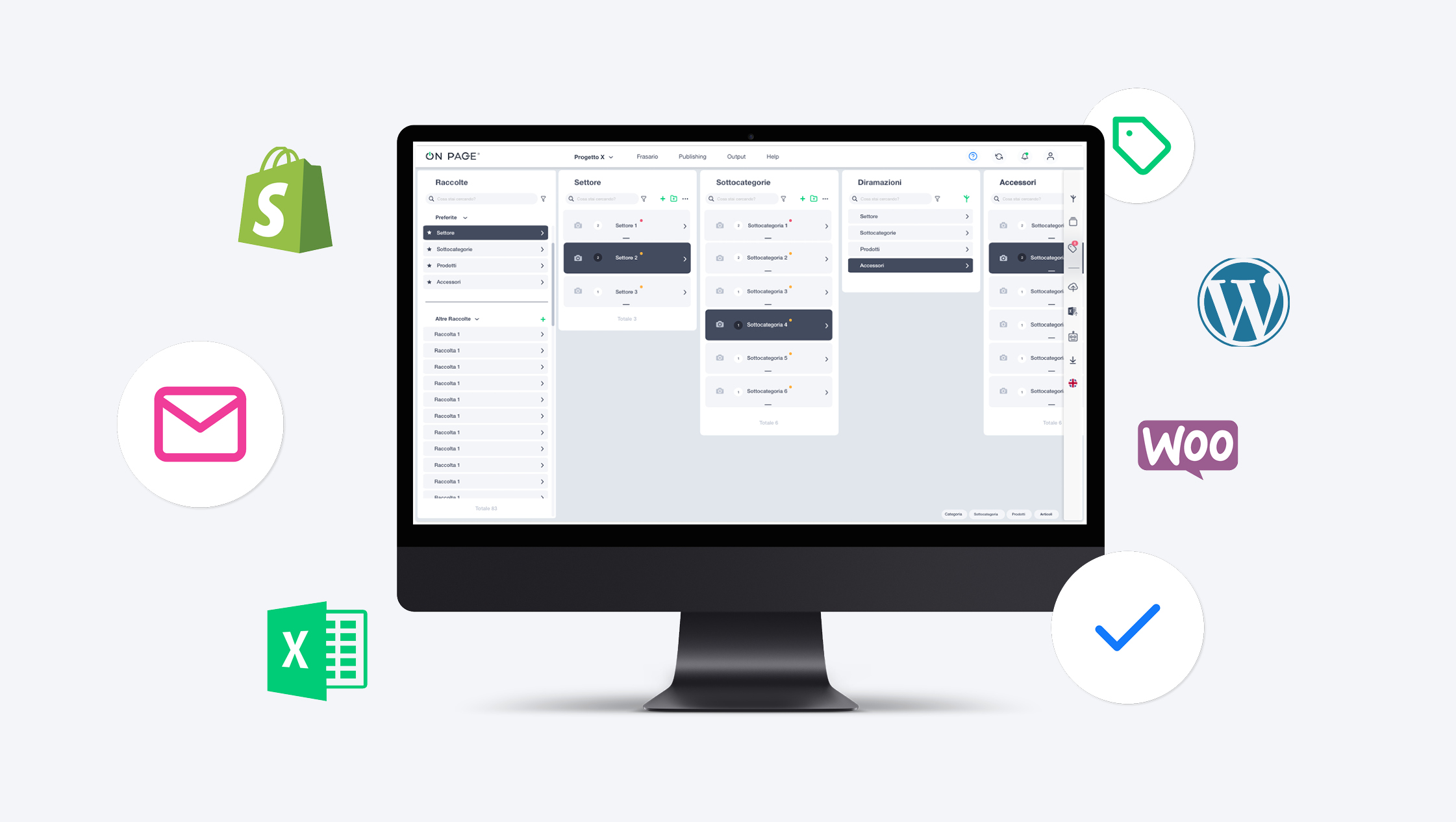Screen dimensions: 1456x822
Task: Click the globe/language icon in Accessori panel
Action: click(x=1073, y=382)
